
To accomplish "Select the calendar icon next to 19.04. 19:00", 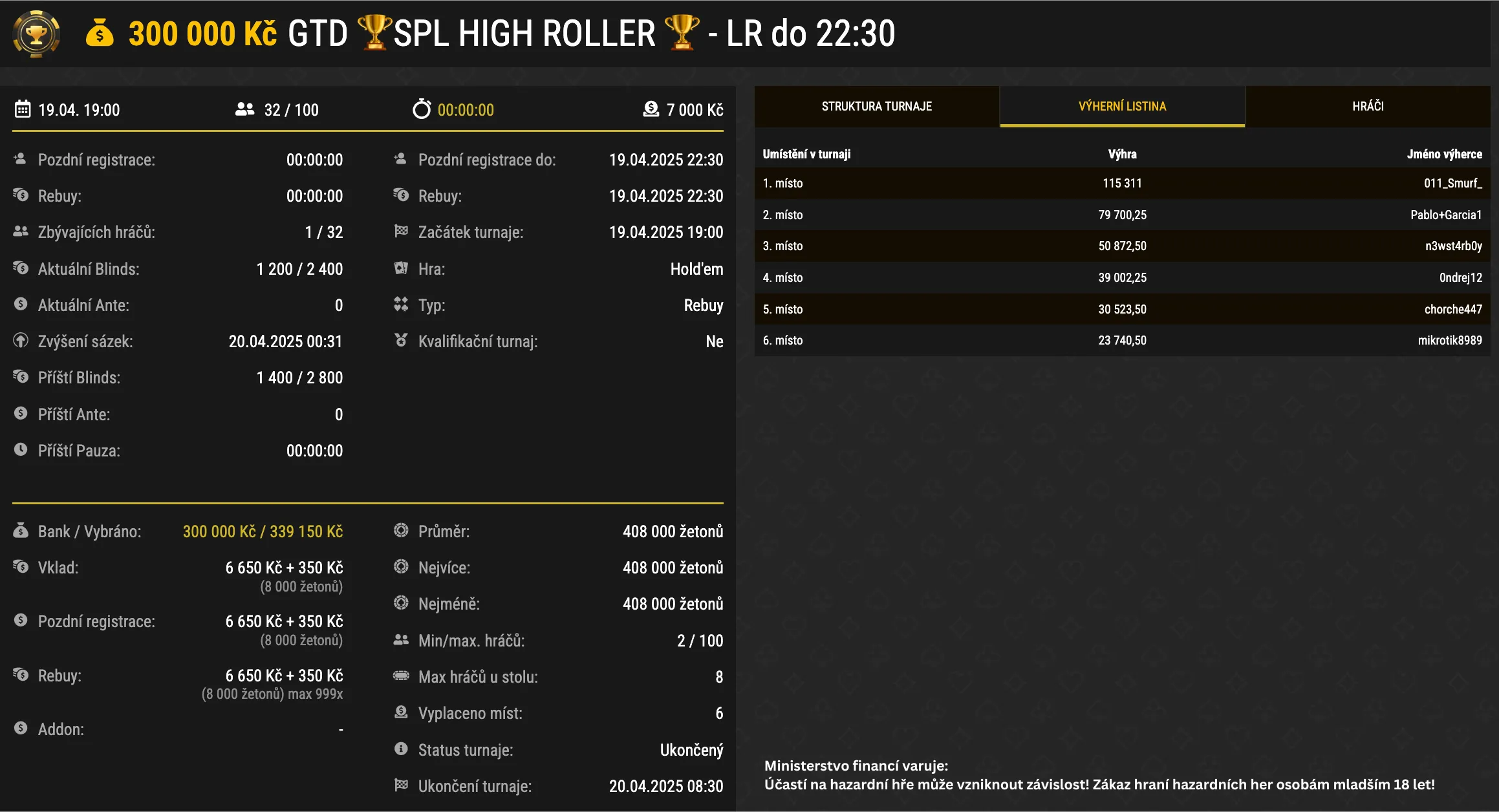I will tap(21, 109).
